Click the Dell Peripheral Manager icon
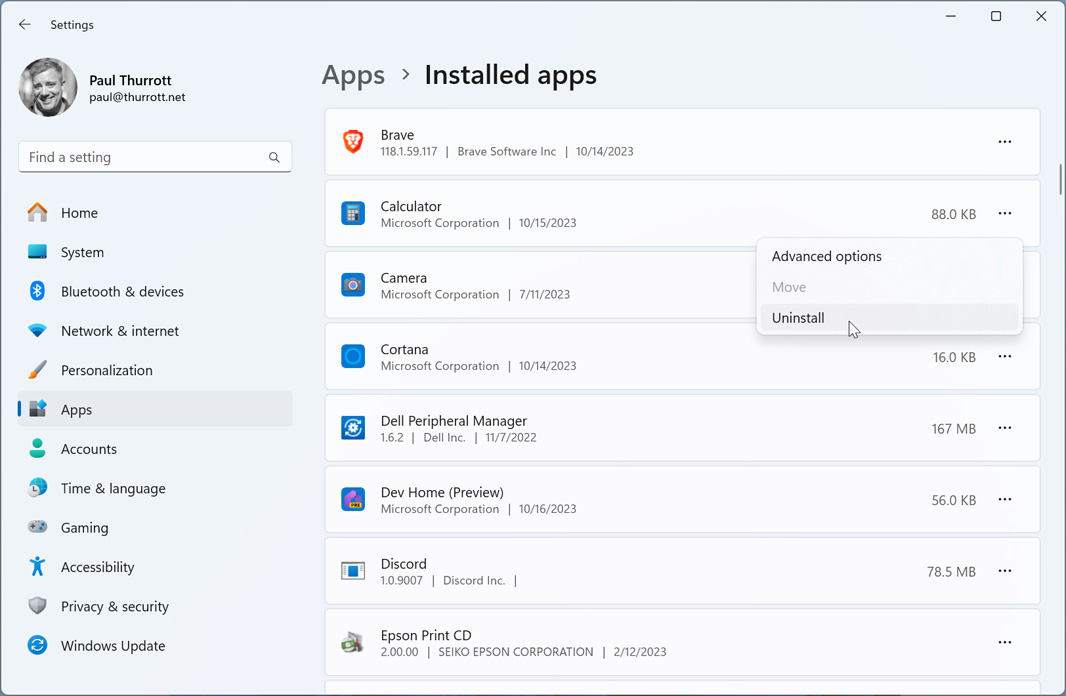 [x=353, y=428]
